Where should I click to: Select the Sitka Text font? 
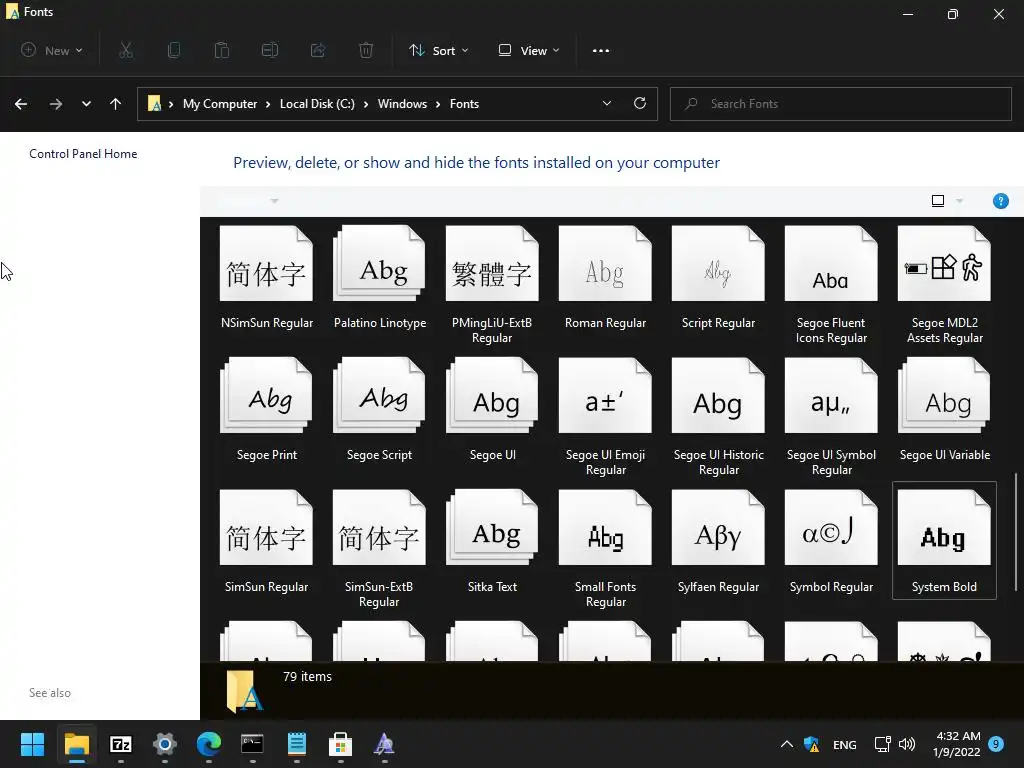[x=492, y=541]
